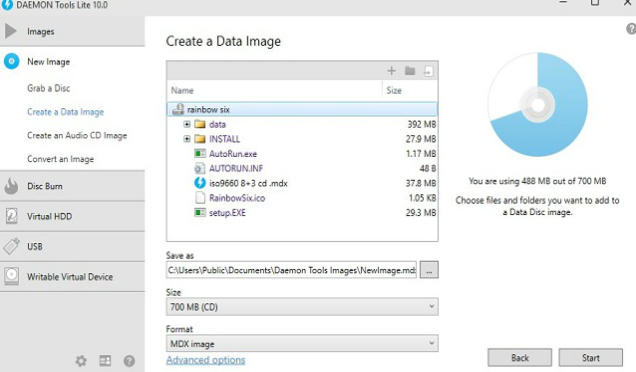Click the disc usage pie chart
The width and height of the screenshot is (636, 372).
pos(538,105)
